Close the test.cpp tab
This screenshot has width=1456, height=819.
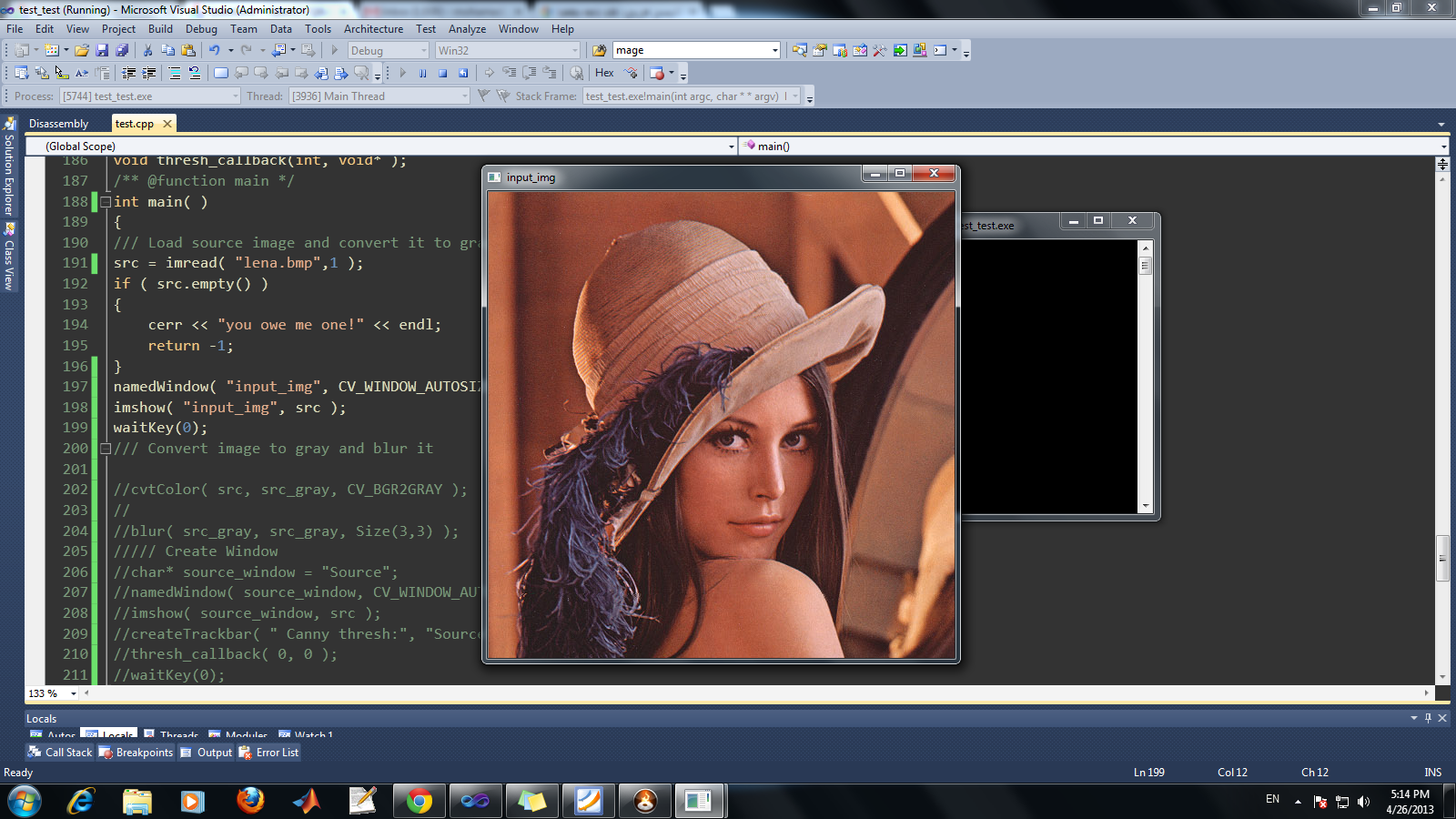[167, 124]
